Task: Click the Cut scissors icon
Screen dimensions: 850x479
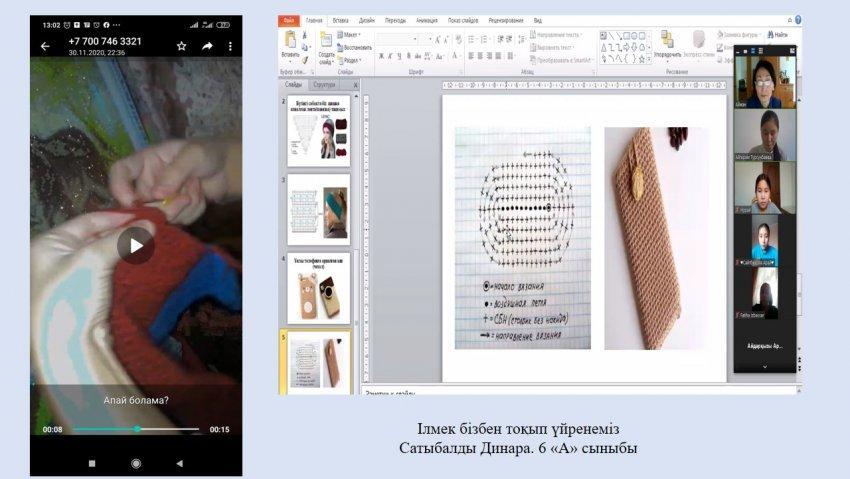Action: [305, 36]
